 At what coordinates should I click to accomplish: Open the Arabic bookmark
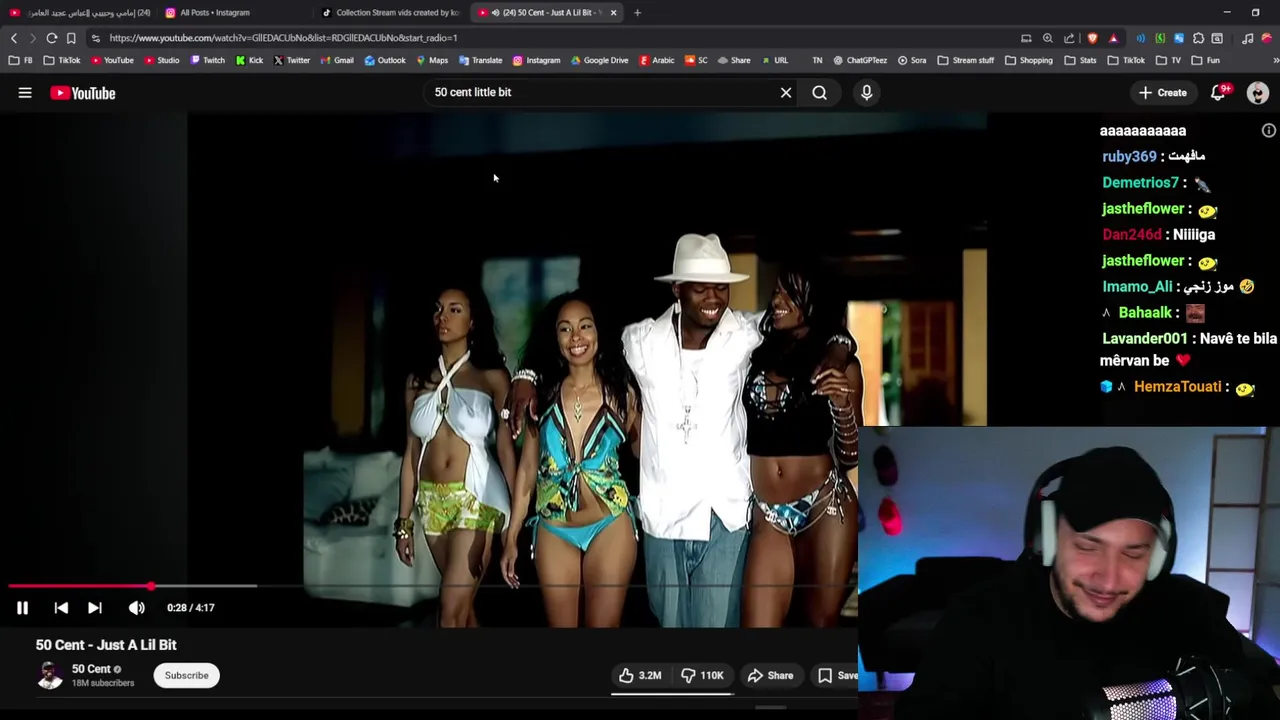[x=657, y=60]
